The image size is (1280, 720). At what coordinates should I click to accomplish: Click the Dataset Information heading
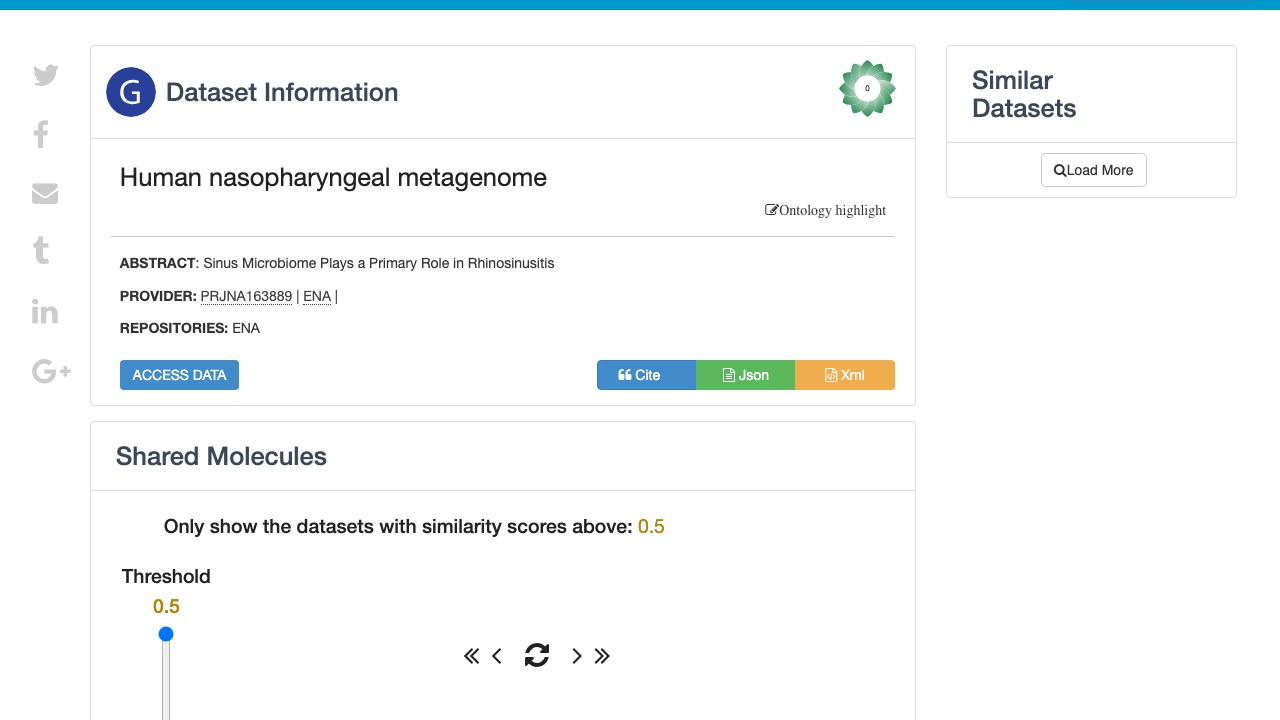pyautogui.click(x=282, y=92)
